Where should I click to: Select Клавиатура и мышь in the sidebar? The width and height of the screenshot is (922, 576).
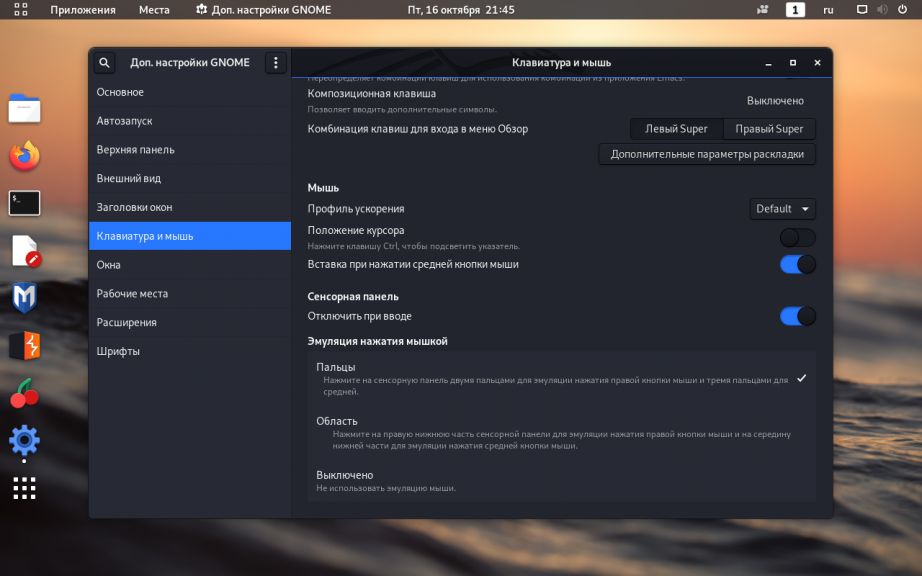pos(190,236)
